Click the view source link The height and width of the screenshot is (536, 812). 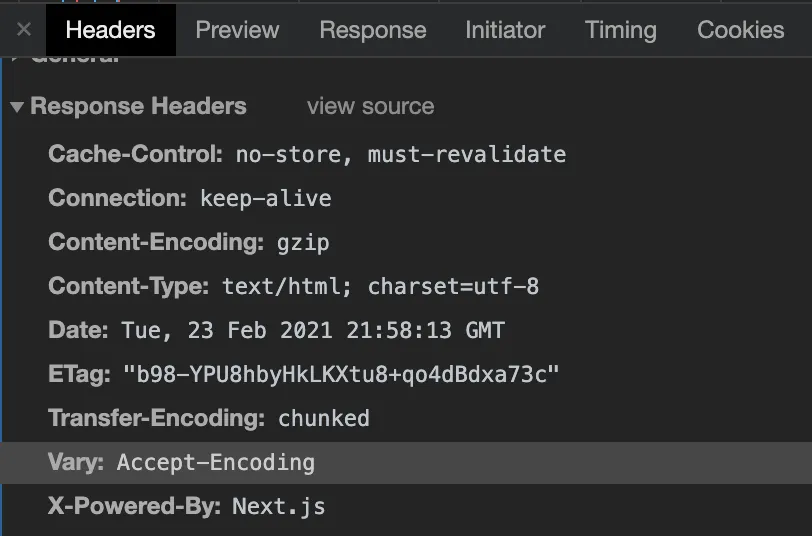click(x=370, y=107)
